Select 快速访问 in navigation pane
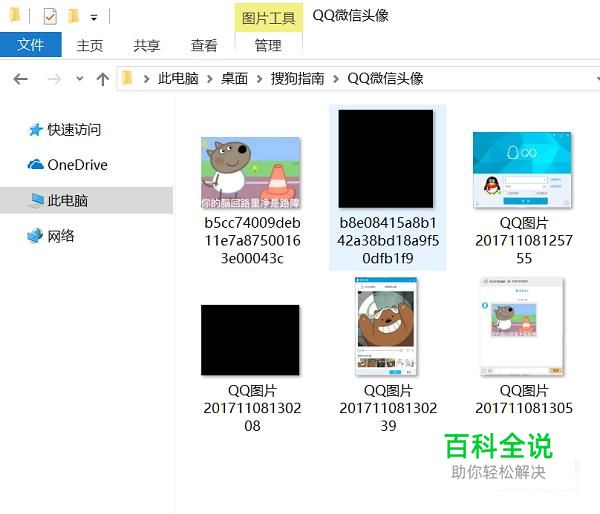Screen dimensions: 600x514 click(74, 130)
